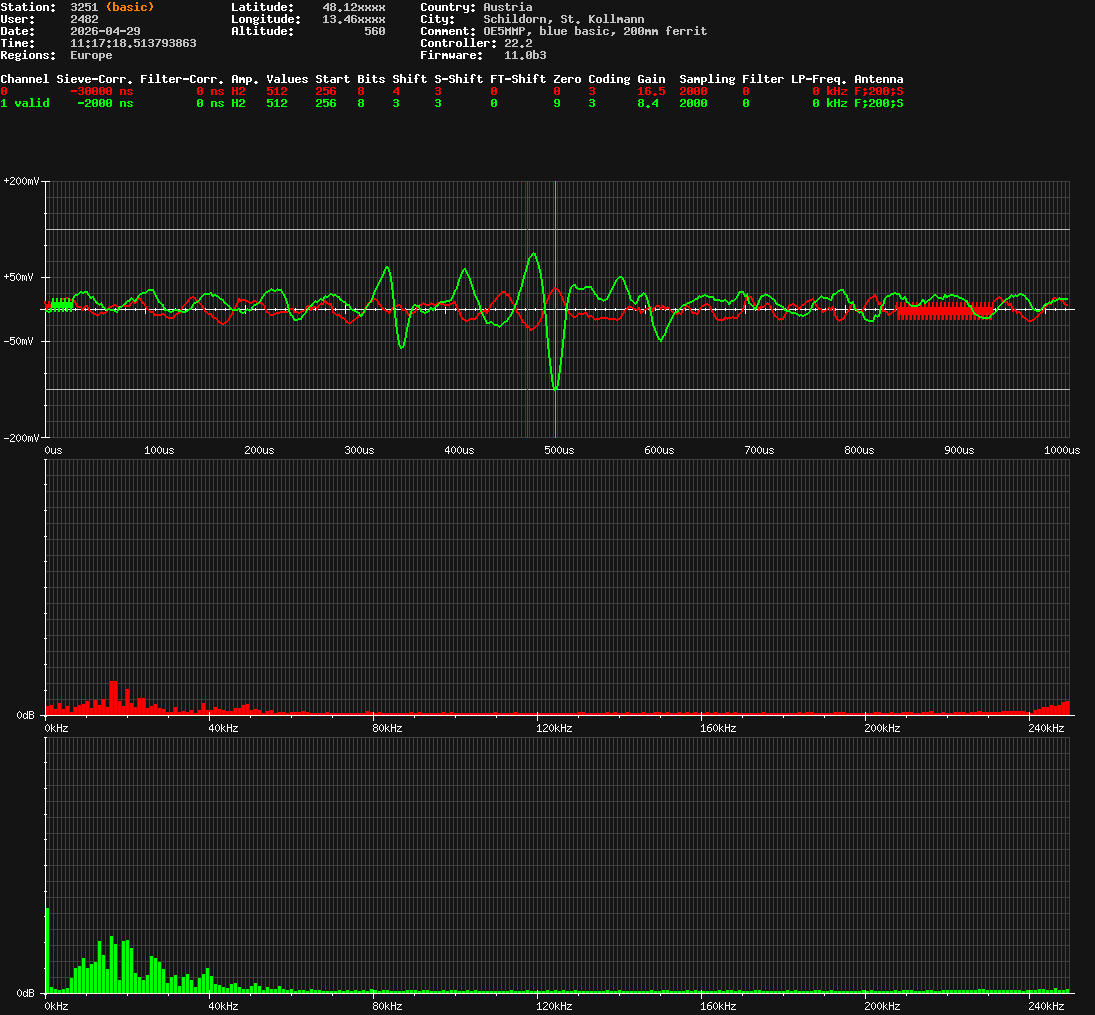Viewport: 1095px width, 1015px height.
Task: Select the red channel 0 gain value 16.5
Action: pyautogui.click(x=651, y=91)
